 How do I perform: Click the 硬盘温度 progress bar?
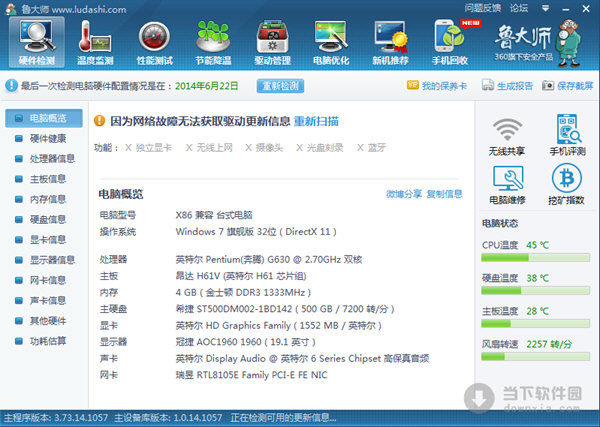535,291
